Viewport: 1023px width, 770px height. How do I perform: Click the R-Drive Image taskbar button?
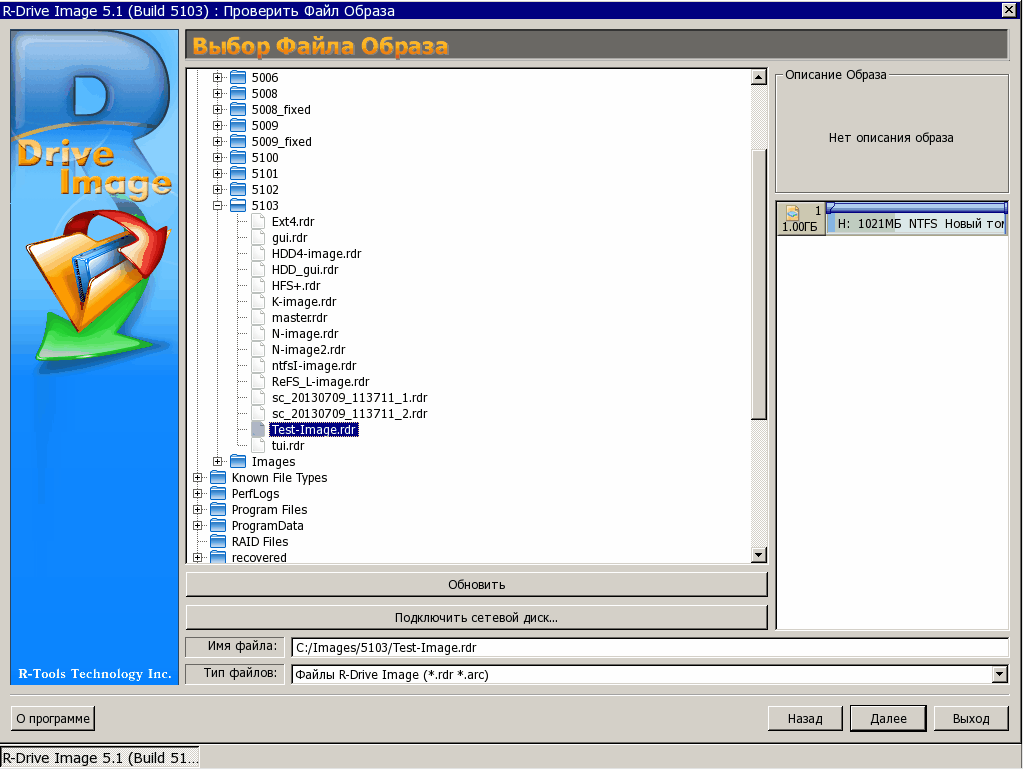[x=100, y=758]
